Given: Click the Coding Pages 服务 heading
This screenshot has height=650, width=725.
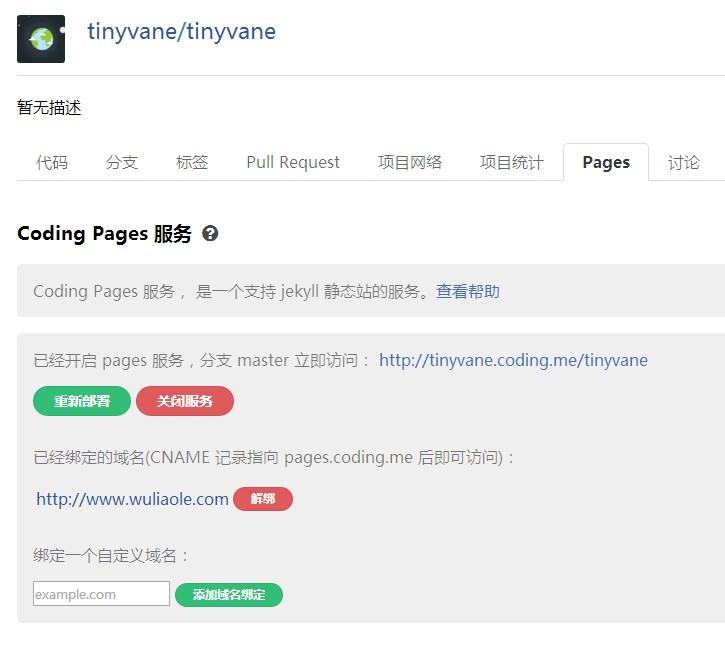Looking at the screenshot, I should (x=104, y=233).
